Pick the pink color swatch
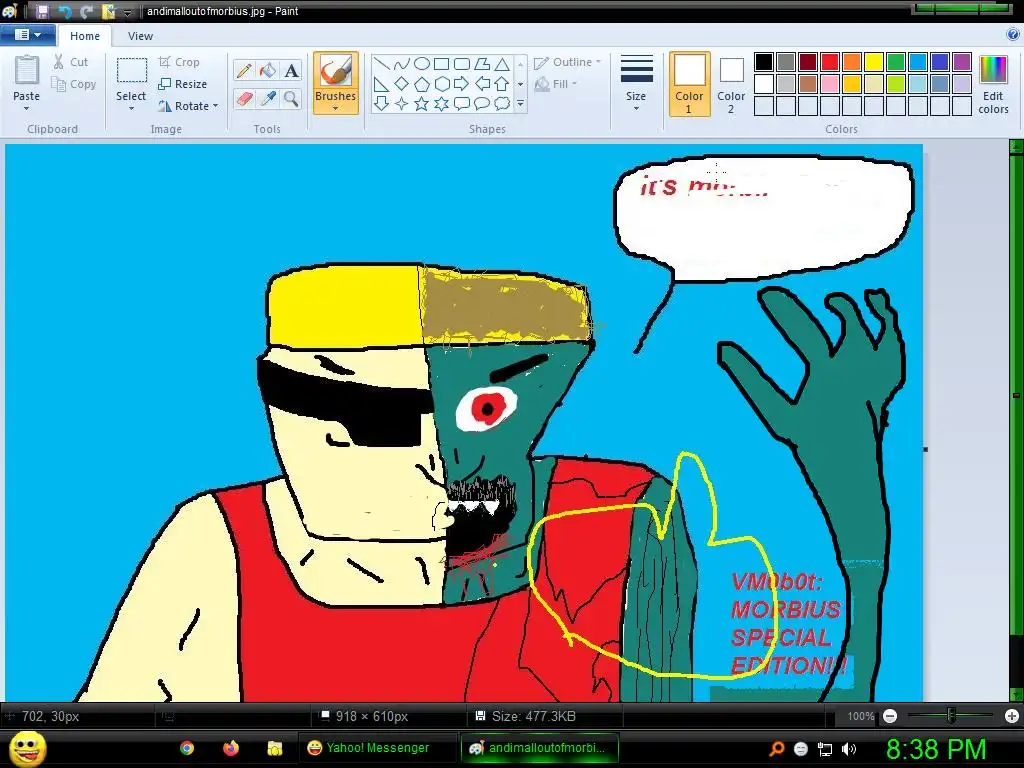Viewport: 1024px width, 768px height. pos(830,84)
